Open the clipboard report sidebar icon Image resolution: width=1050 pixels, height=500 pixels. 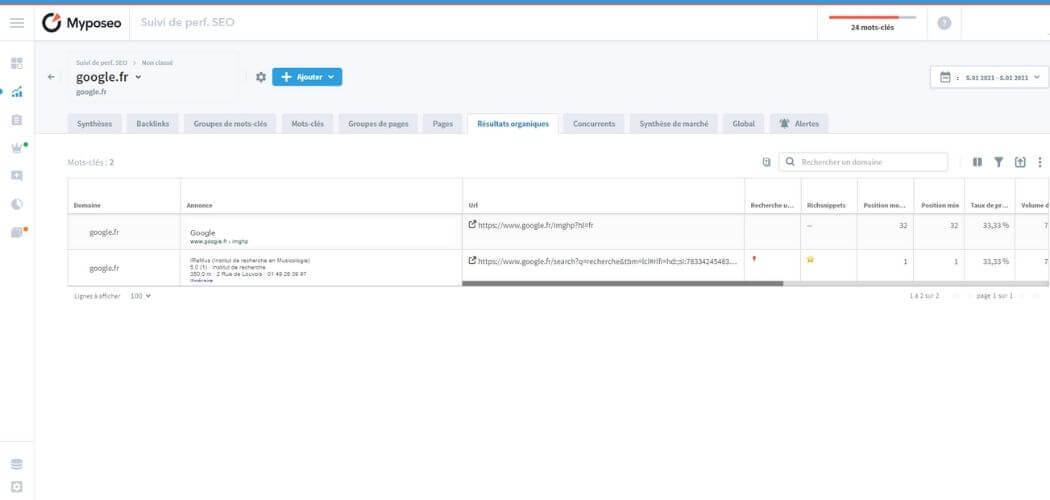17,120
